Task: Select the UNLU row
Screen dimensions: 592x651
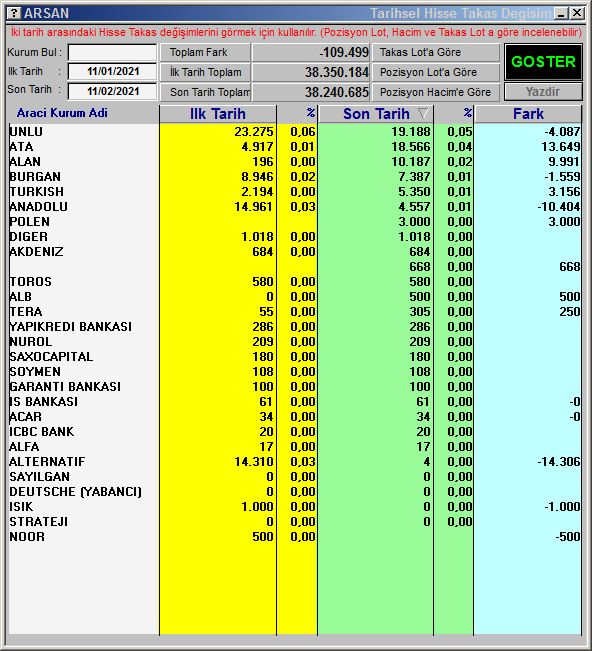Action: coord(295,132)
